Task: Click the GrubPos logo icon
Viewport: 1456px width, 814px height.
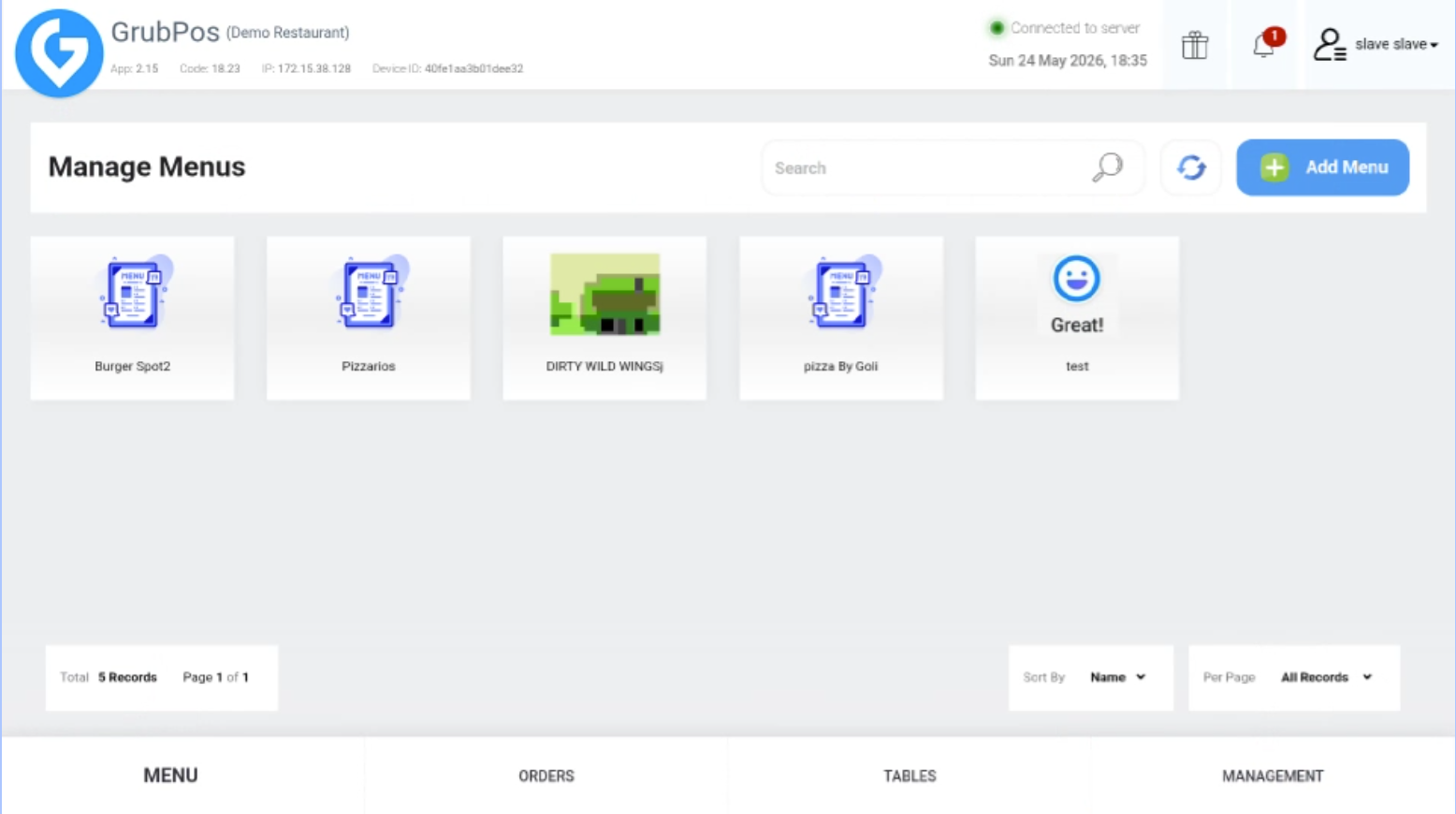Action: 59,53
